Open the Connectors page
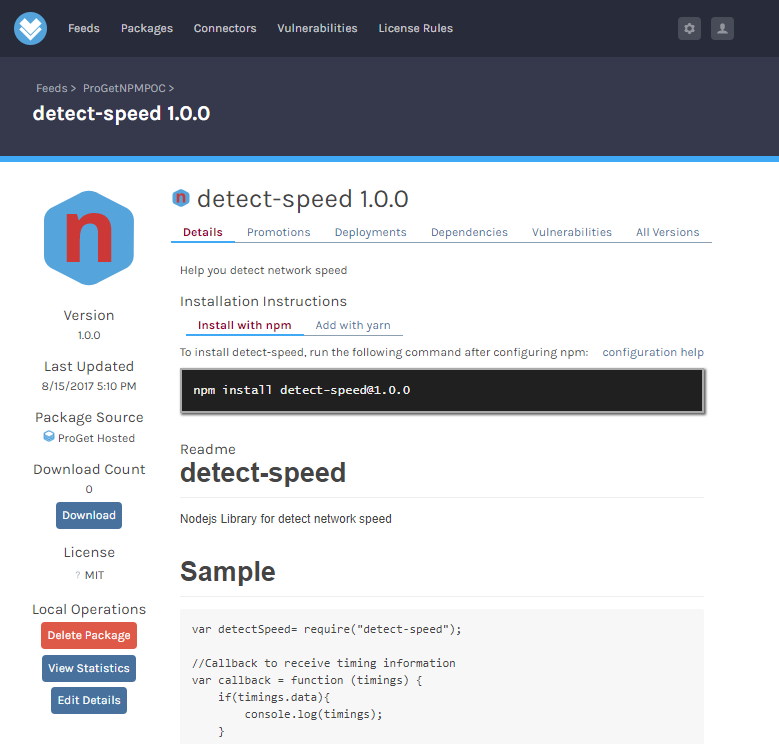Viewport: 779px width, 744px height. tap(225, 28)
